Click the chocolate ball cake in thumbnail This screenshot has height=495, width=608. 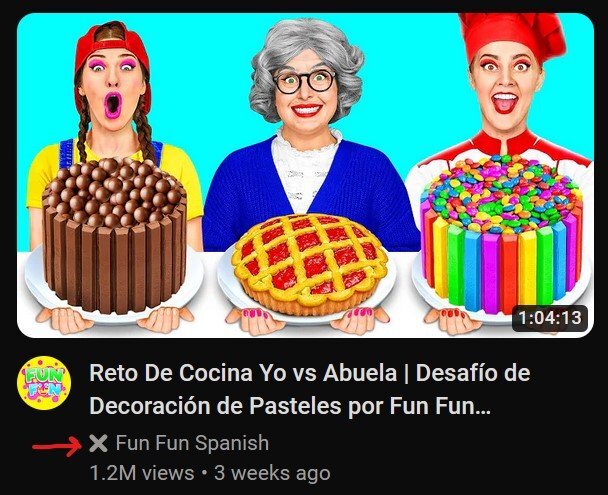click(x=114, y=235)
